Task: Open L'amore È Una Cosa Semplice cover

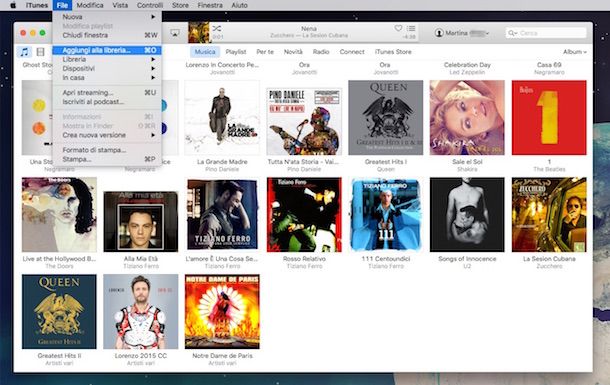Action: click(222, 214)
